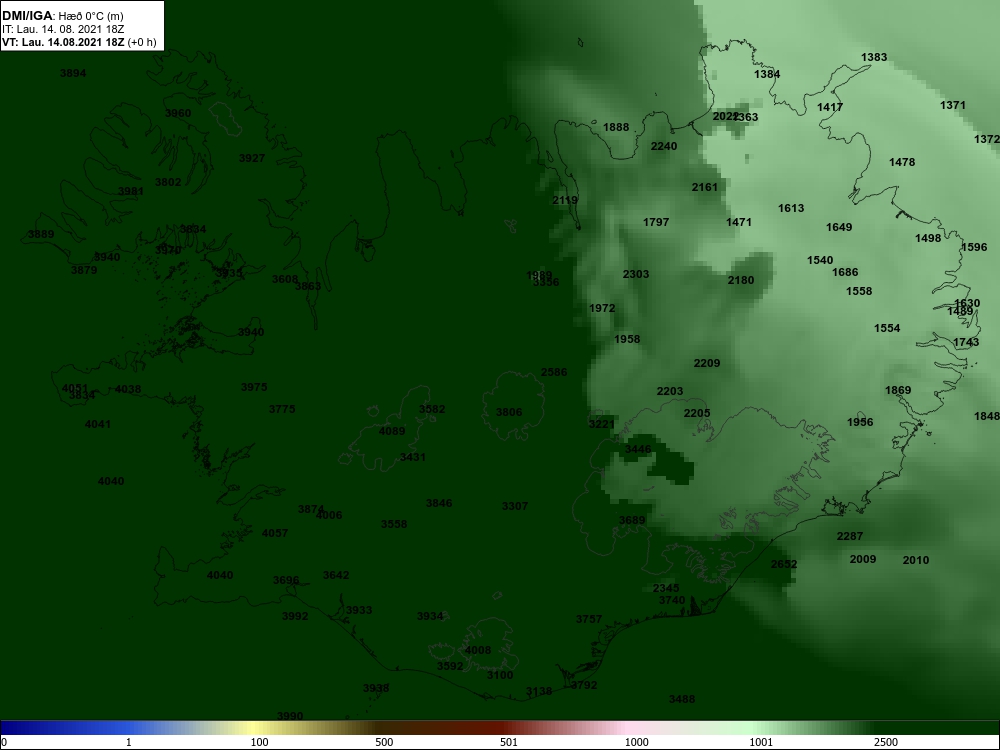Click the map value 3894

pos(73,73)
